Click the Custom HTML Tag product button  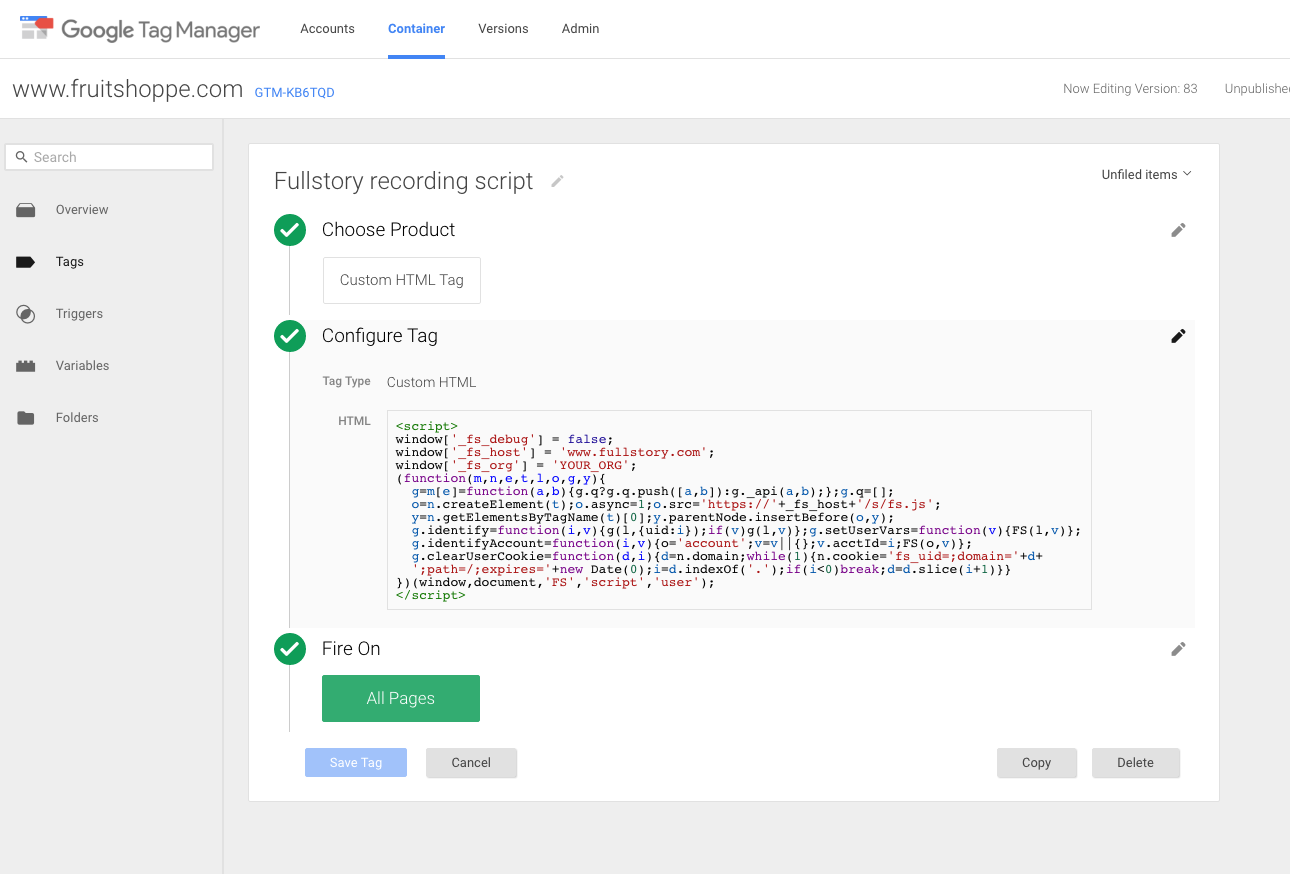tap(401, 280)
